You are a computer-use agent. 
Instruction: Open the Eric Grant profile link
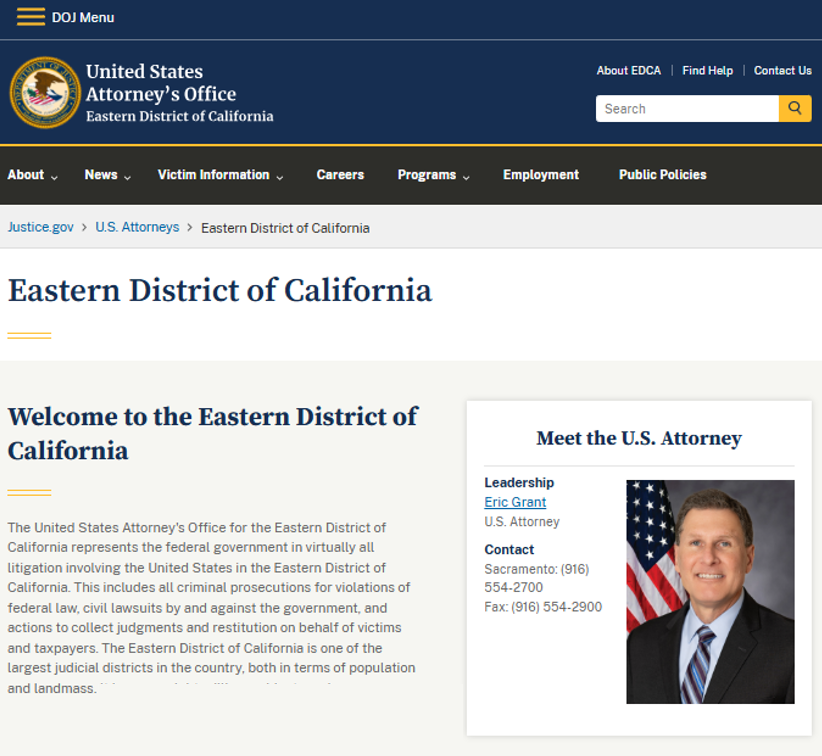pyautogui.click(x=515, y=502)
